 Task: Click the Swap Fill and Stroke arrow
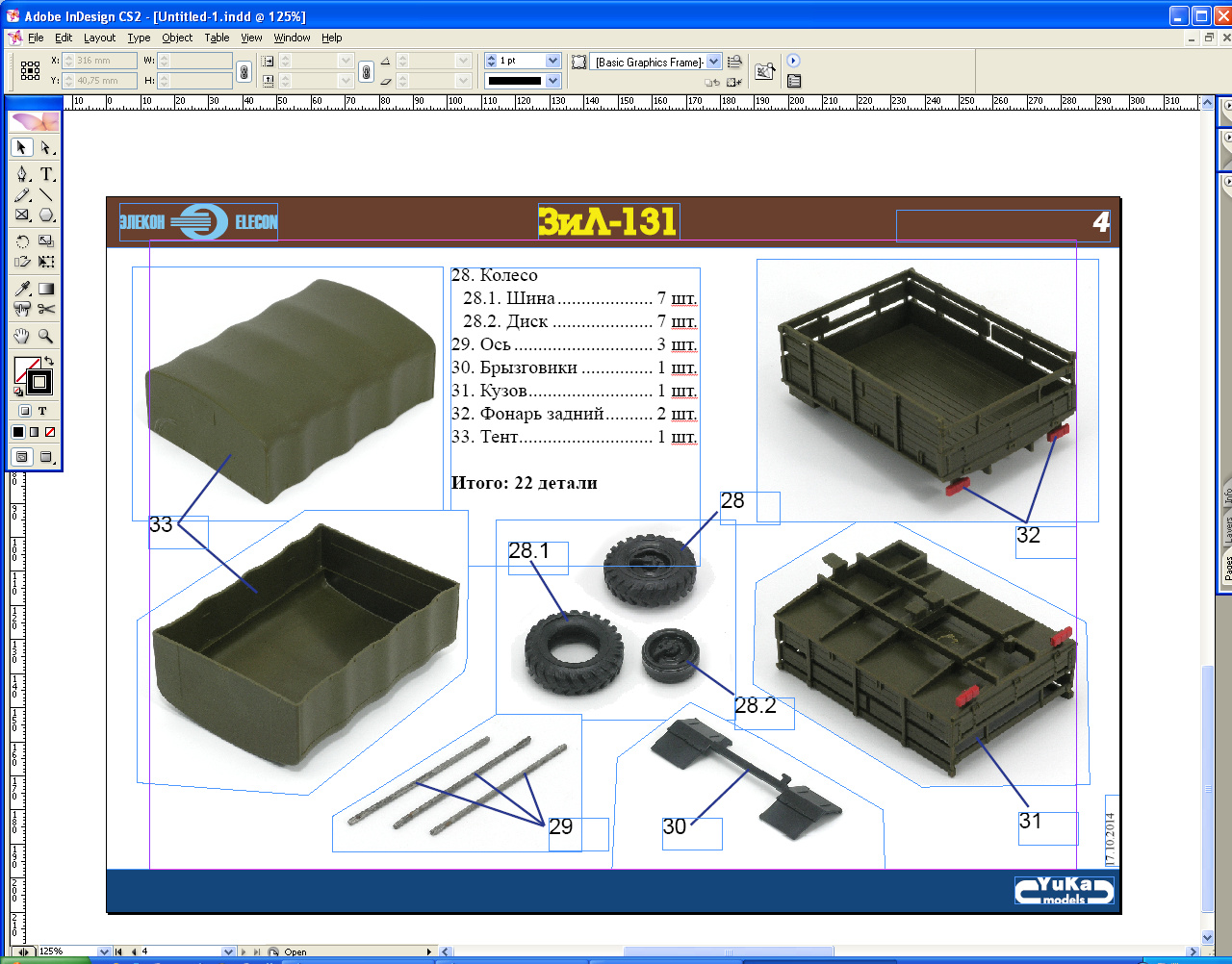[x=49, y=362]
